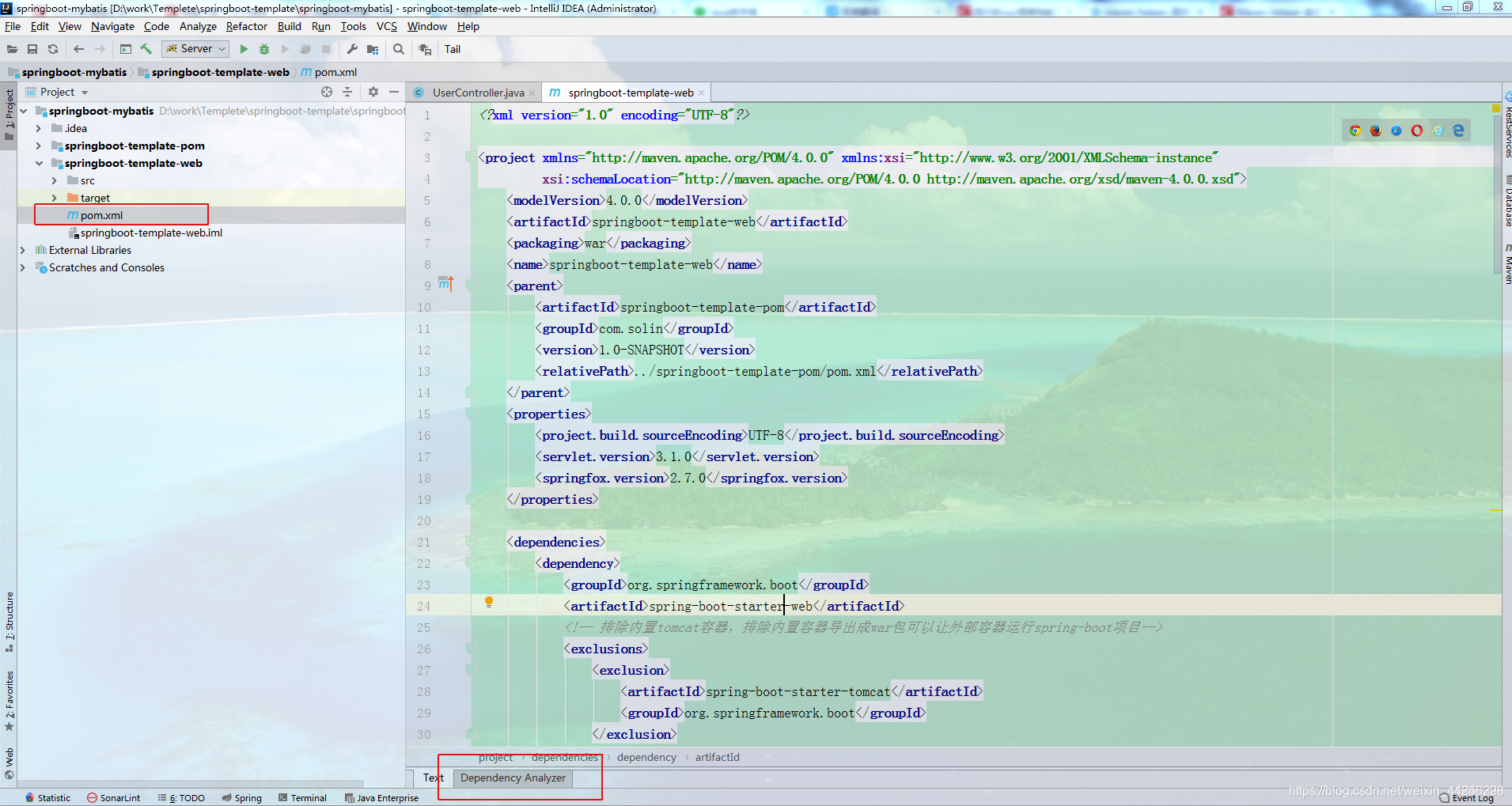This screenshot has width=1512, height=806.
Task: Switch to the Text editor tab
Action: coord(433,778)
